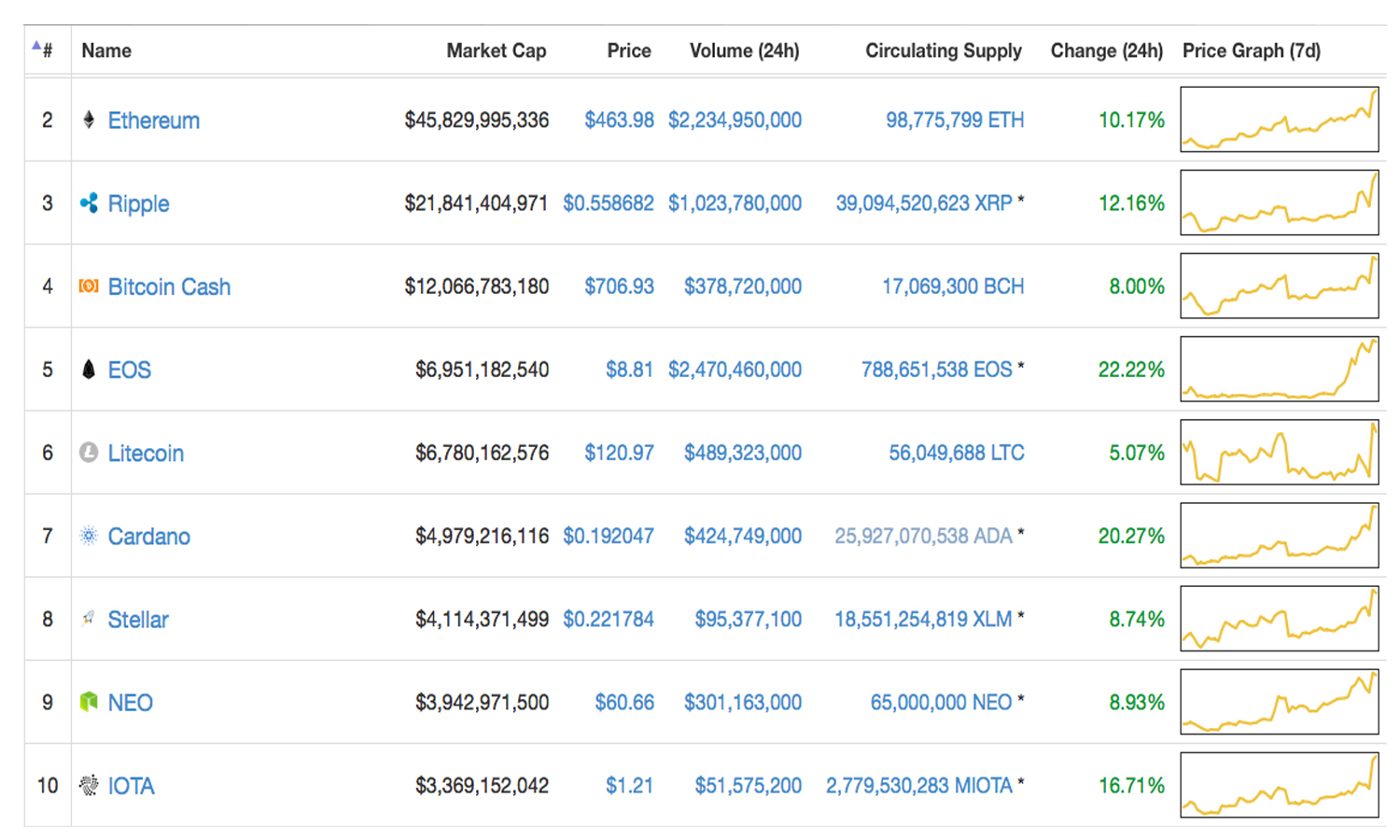Click the Bitcoin Cash orange logo icon
This screenshot has height=840, width=1400.
pyautogui.click(x=89, y=286)
